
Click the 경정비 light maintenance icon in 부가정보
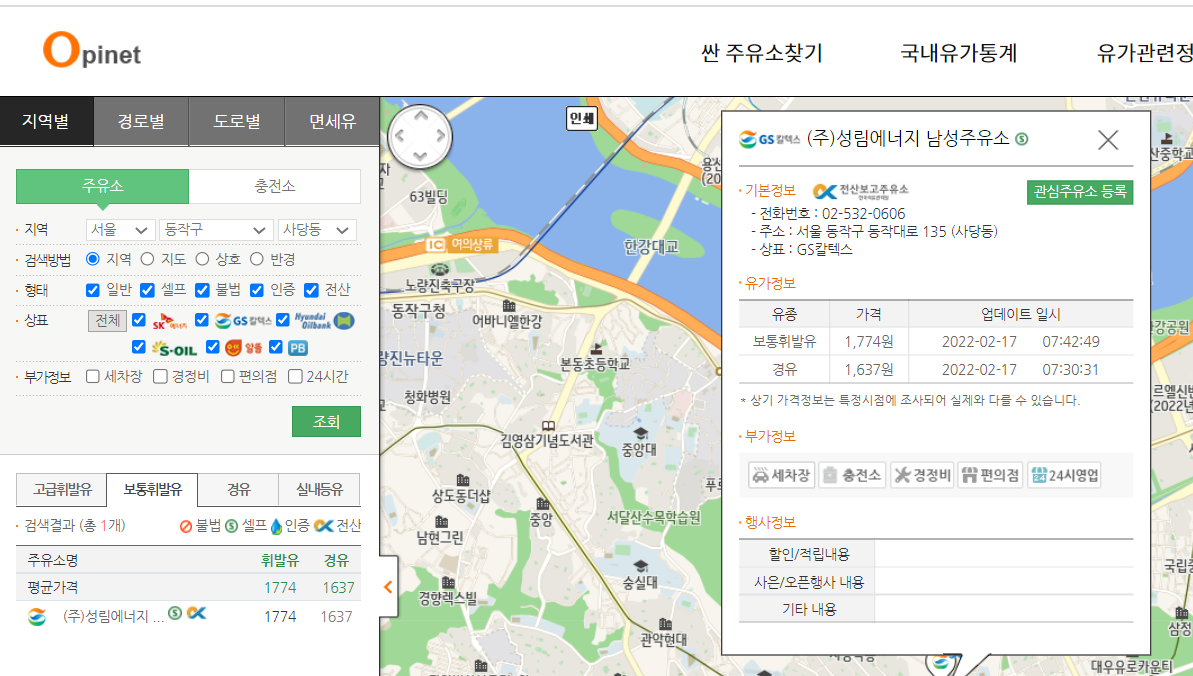(x=922, y=475)
